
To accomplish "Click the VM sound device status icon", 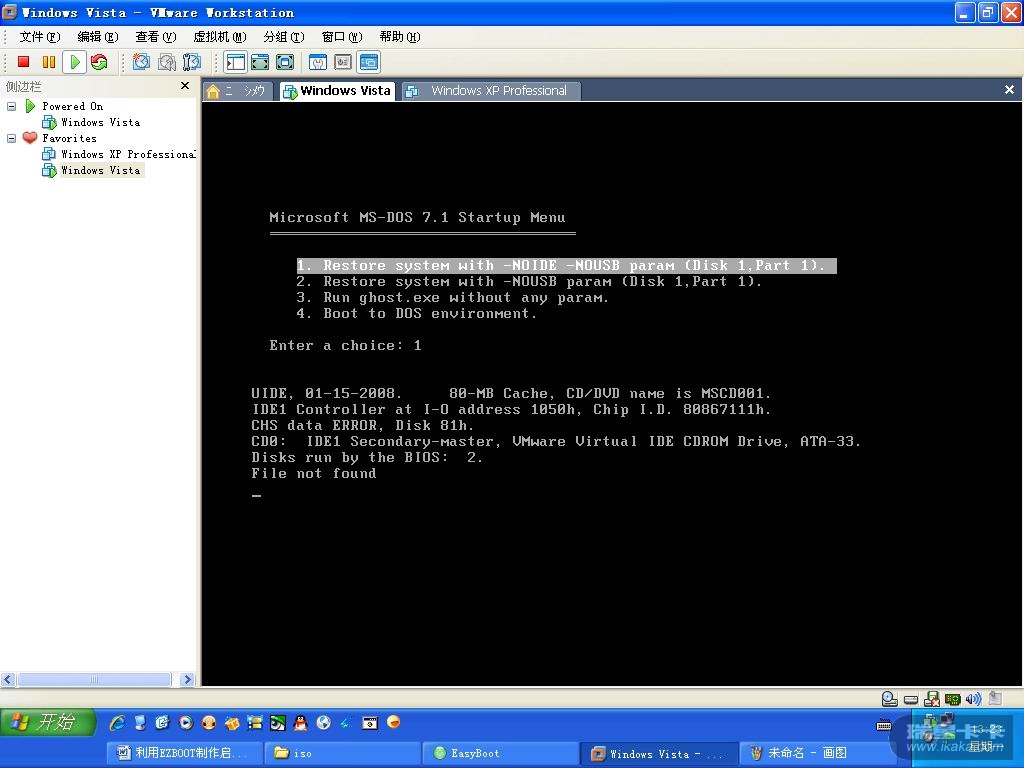I will click(x=973, y=699).
